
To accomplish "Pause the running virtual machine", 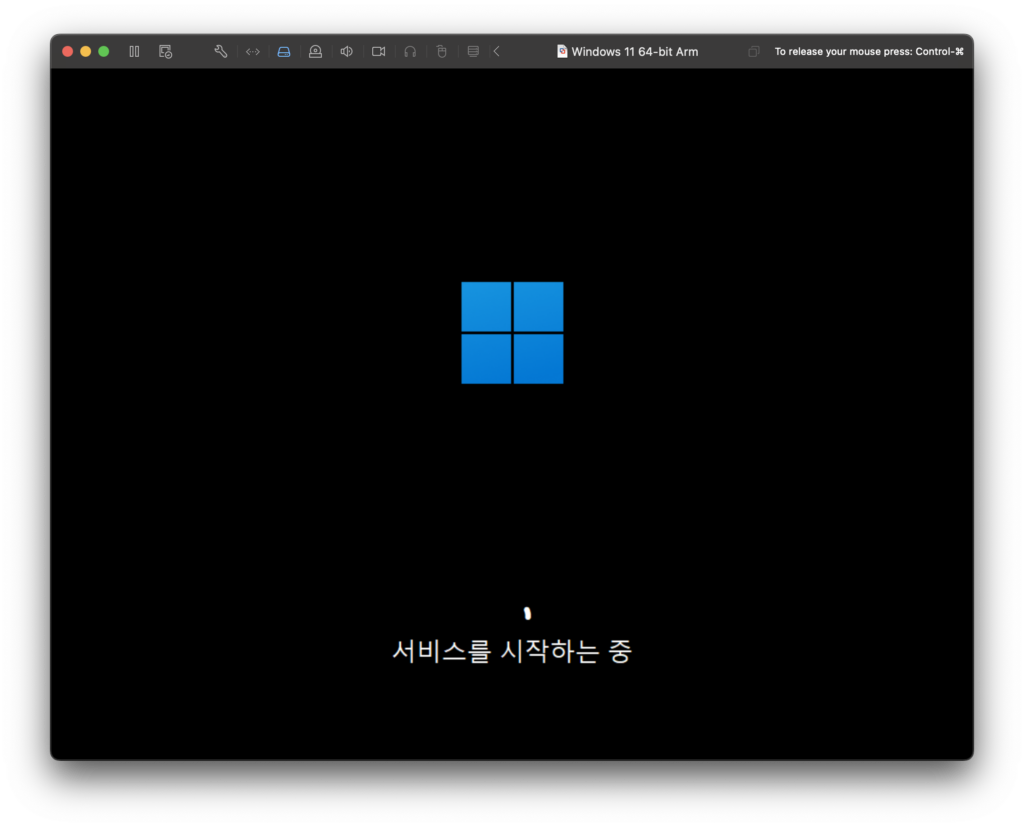I will tap(134, 51).
